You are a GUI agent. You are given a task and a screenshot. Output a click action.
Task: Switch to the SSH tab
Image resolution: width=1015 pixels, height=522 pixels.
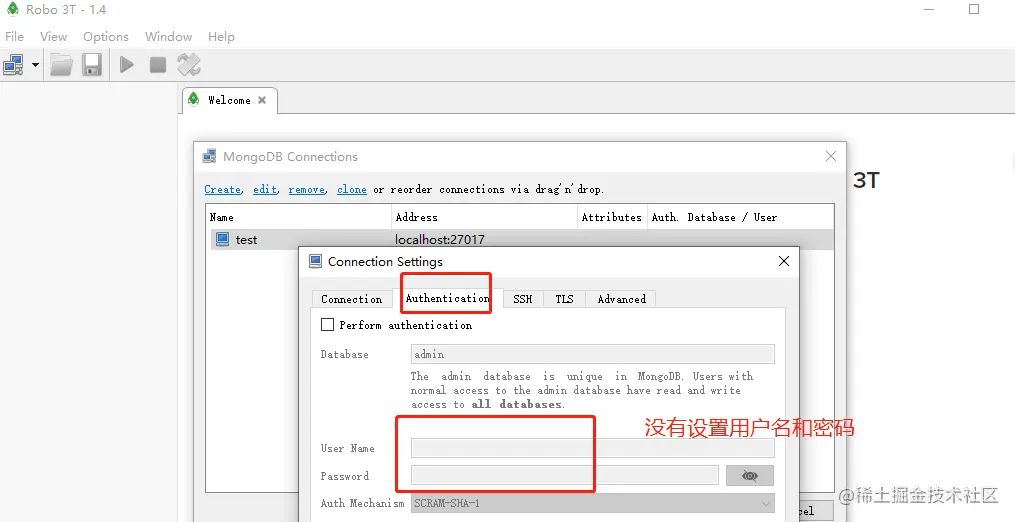pyautogui.click(x=522, y=299)
